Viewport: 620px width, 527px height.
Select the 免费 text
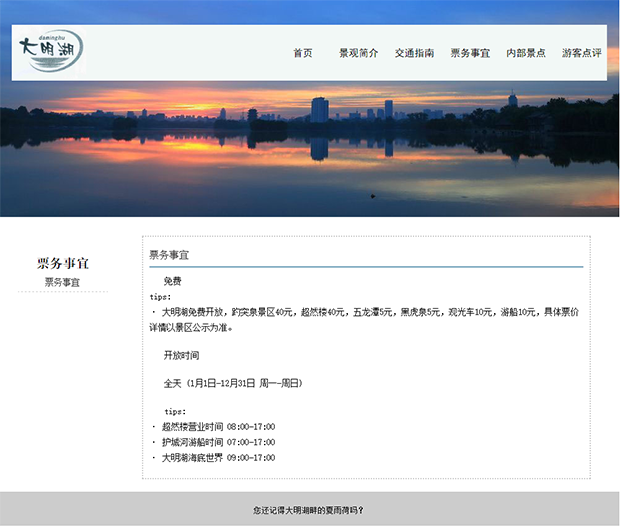click(172, 281)
